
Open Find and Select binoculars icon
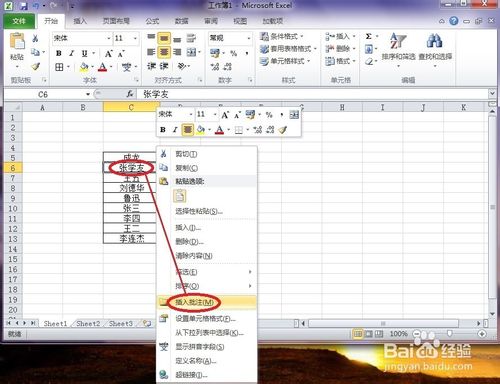coord(435,41)
